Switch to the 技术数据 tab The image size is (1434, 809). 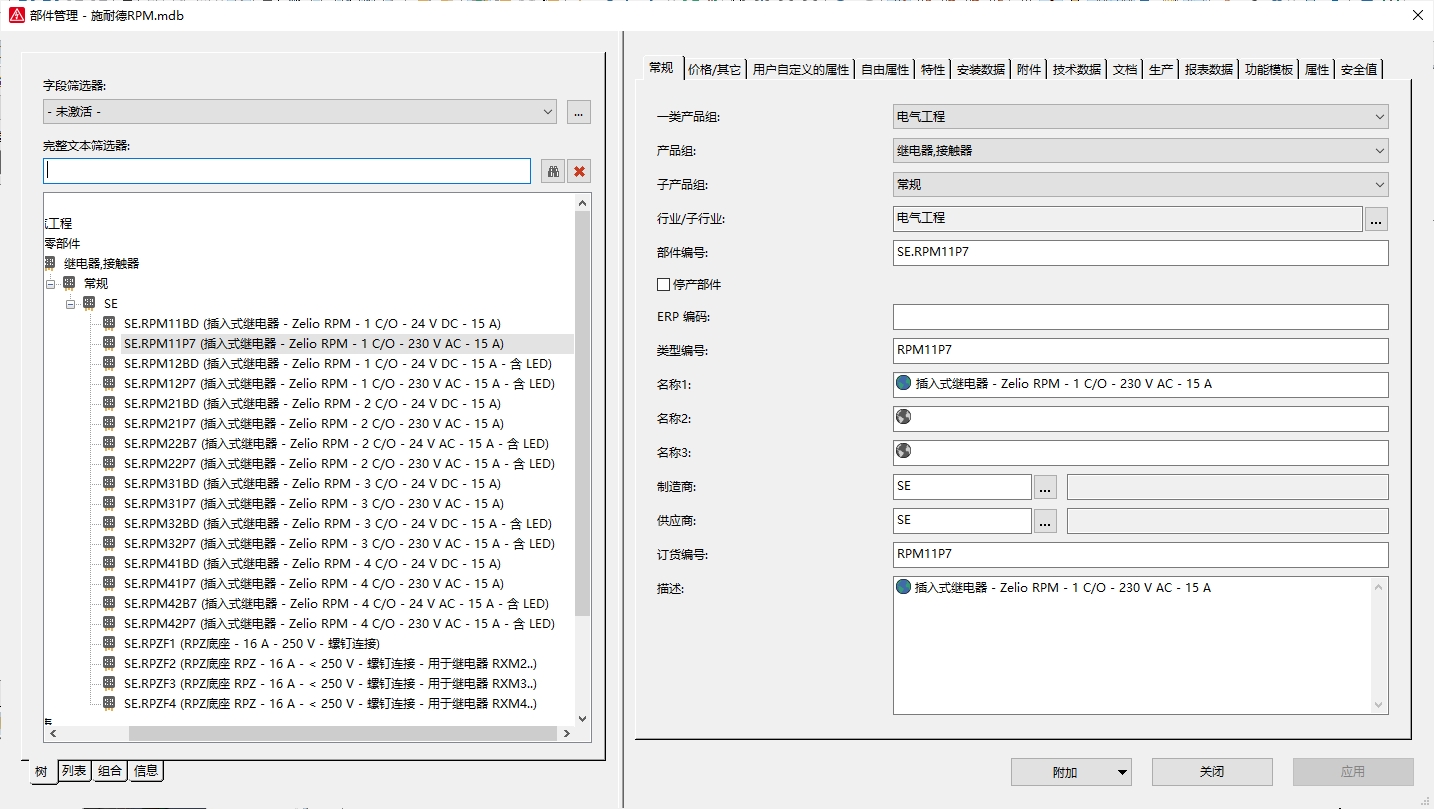[x=1076, y=70]
